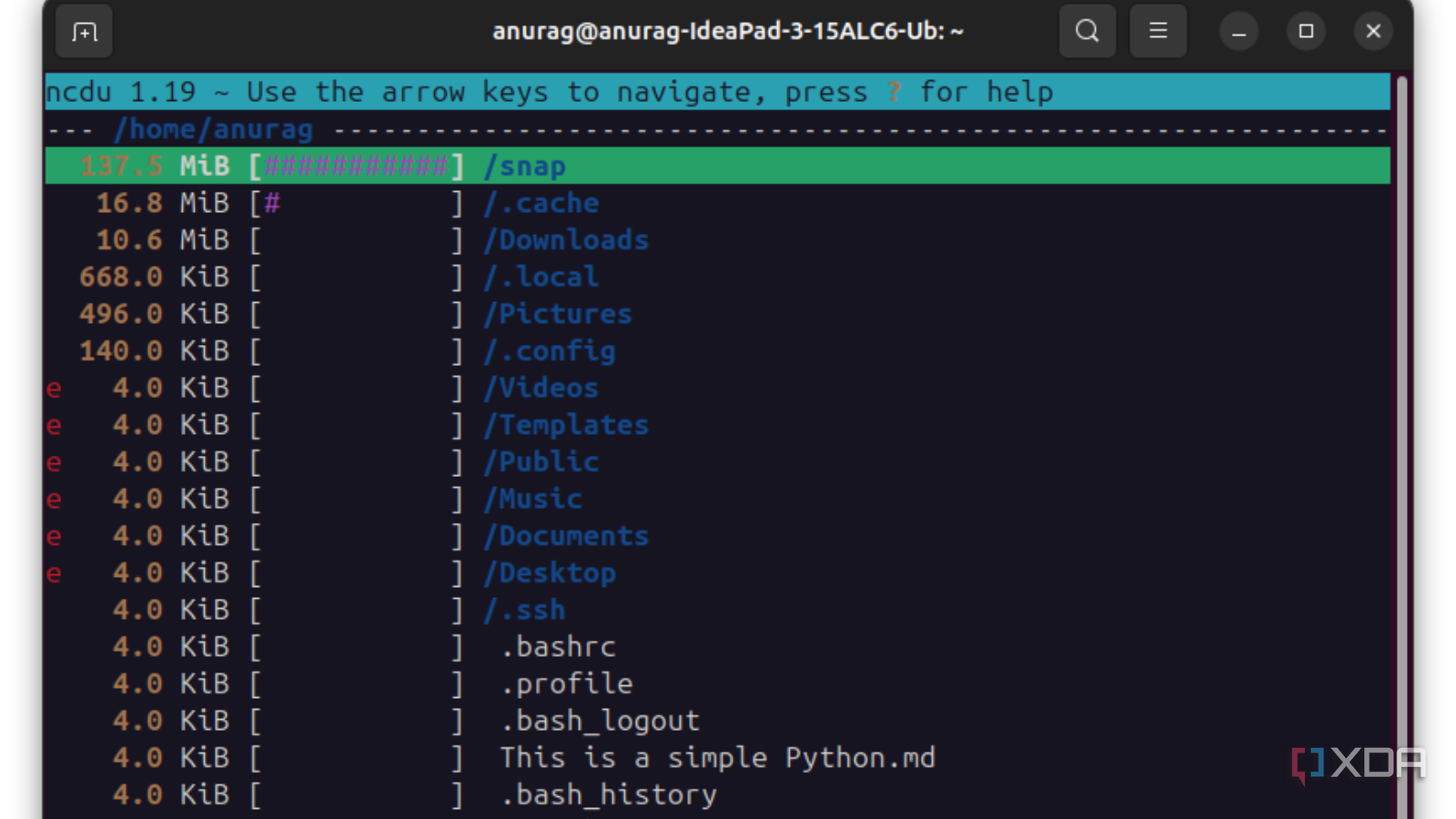Select the /.config directory entry

tap(549, 351)
